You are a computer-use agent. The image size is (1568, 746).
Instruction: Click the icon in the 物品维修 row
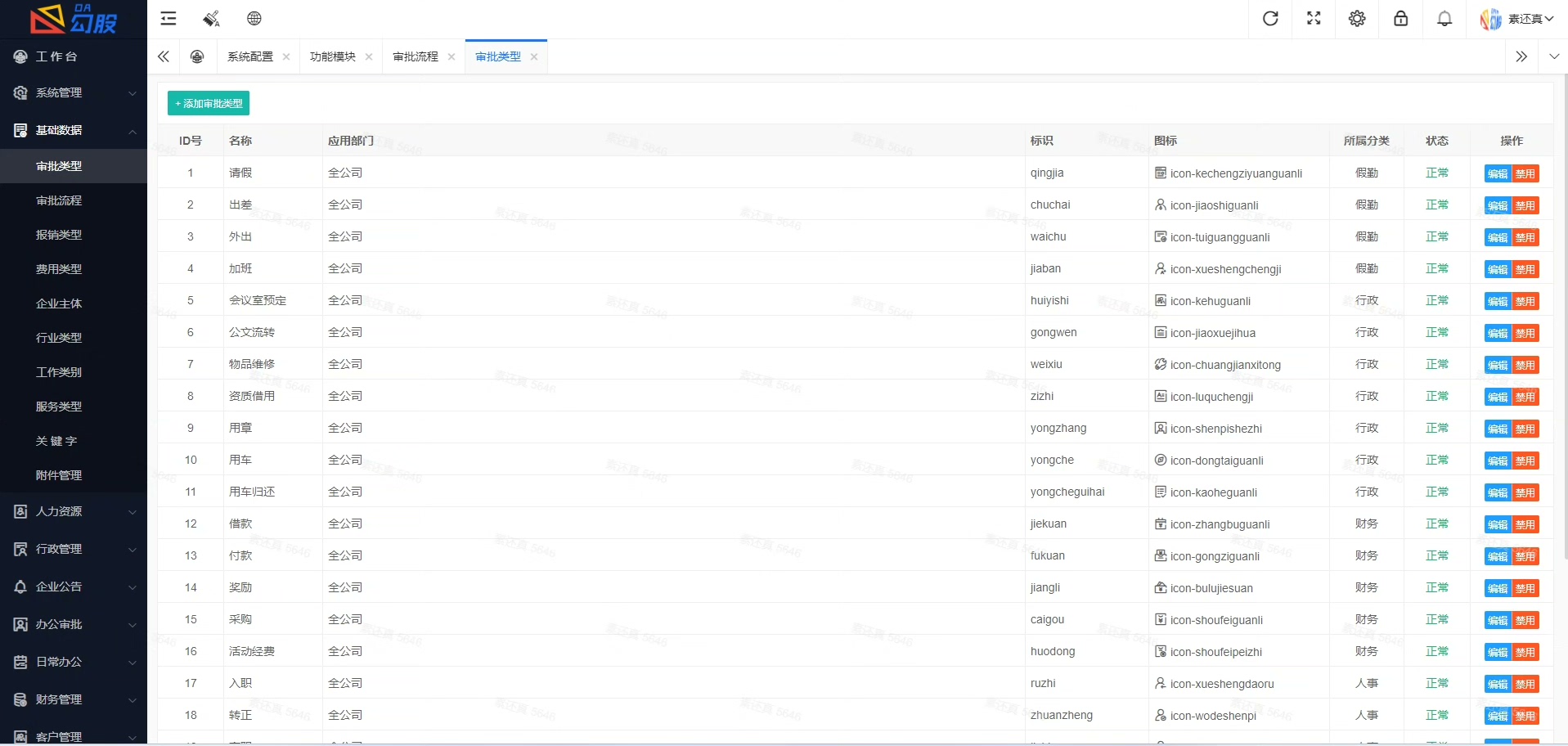1161,365
